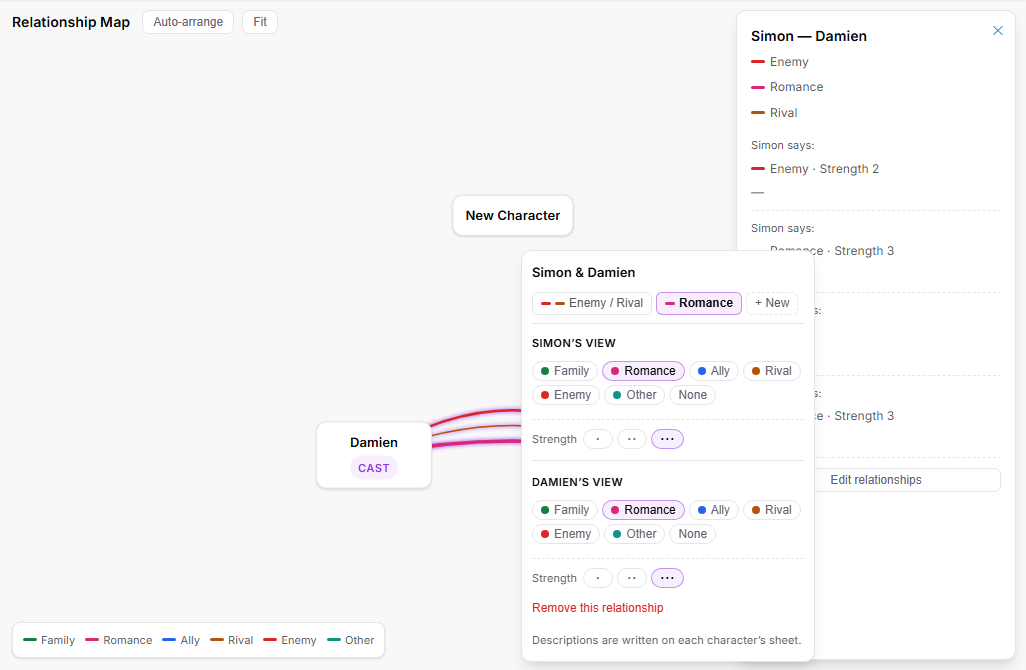The image size is (1026, 670).
Task: Set Simon's view to Ally
Action: 714,371
